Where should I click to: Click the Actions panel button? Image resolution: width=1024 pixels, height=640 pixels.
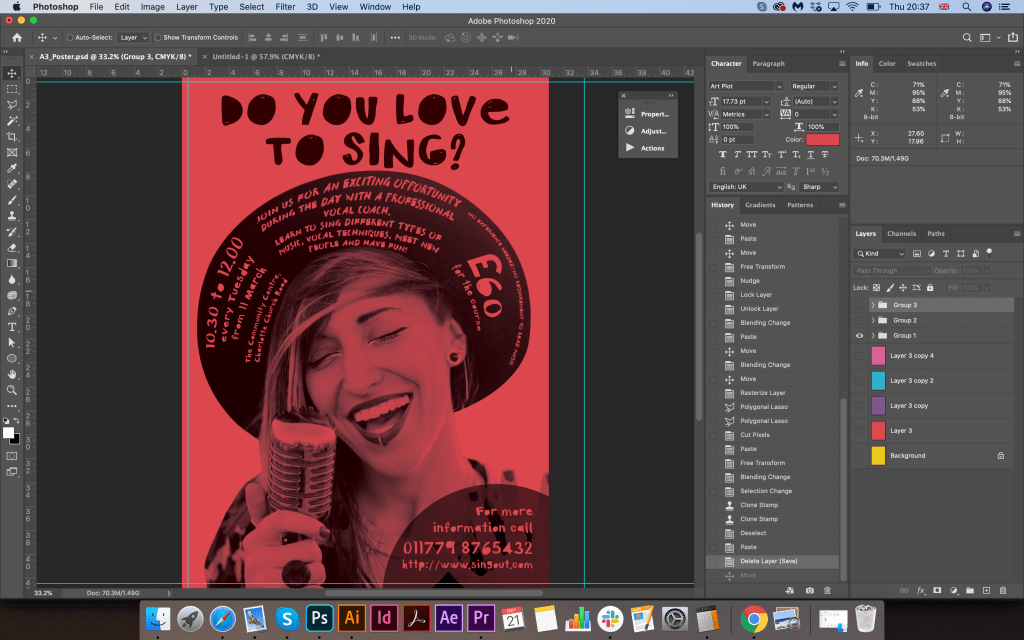646,148
